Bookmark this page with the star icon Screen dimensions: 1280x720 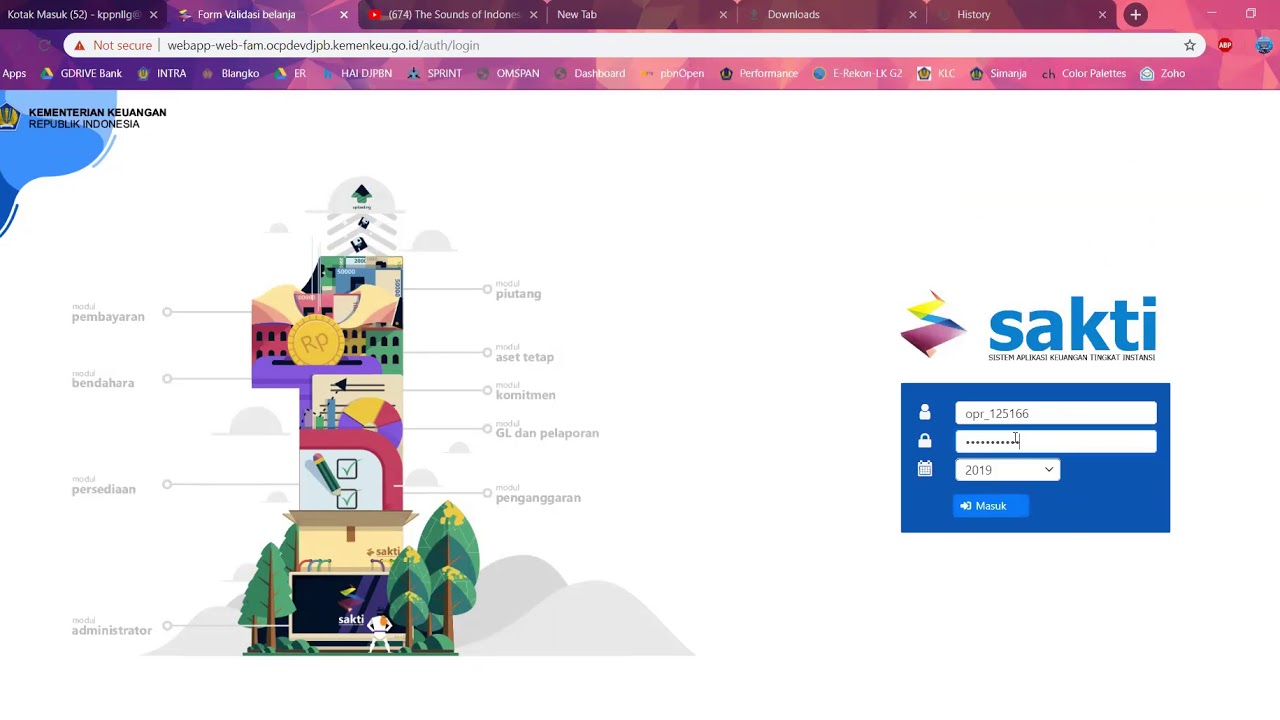(1190, 45)
